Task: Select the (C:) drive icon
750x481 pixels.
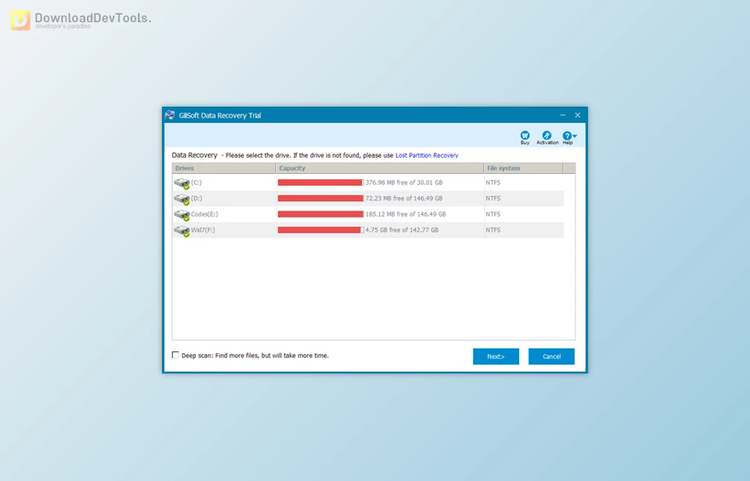Action: [182, 183]
